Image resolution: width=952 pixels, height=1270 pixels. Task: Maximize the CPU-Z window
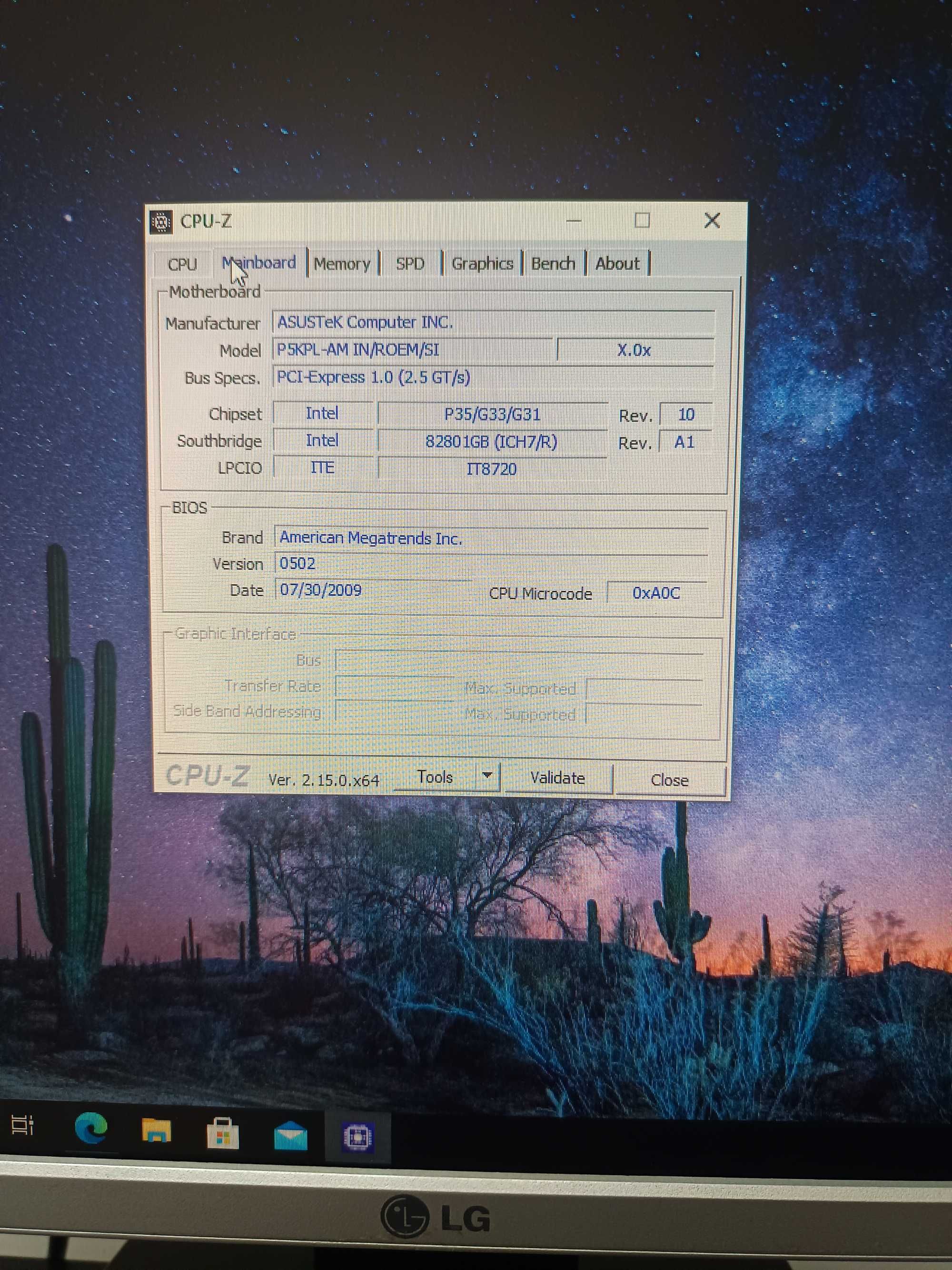click(642, 220)
